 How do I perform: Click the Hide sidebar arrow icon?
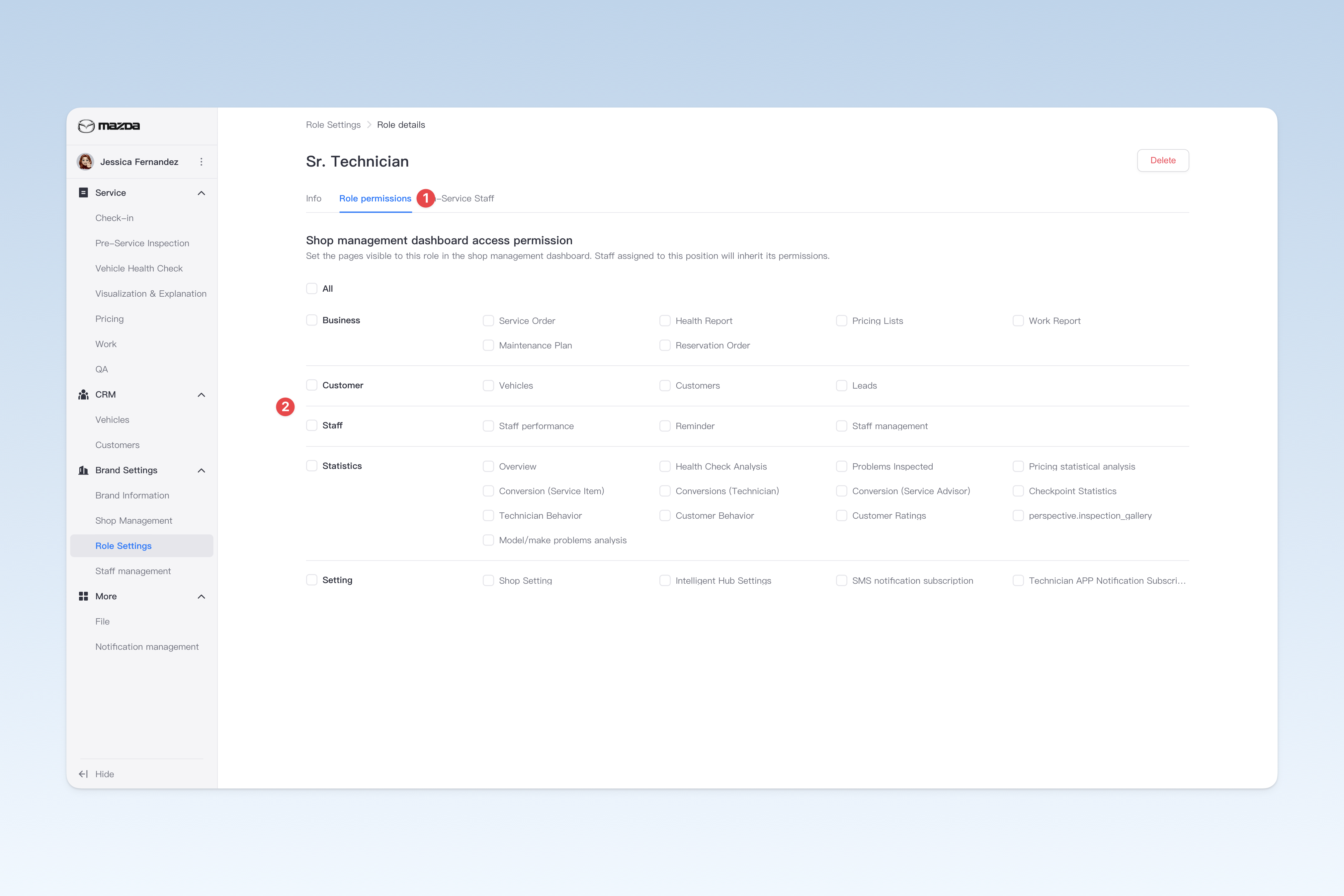click(83, 774)
